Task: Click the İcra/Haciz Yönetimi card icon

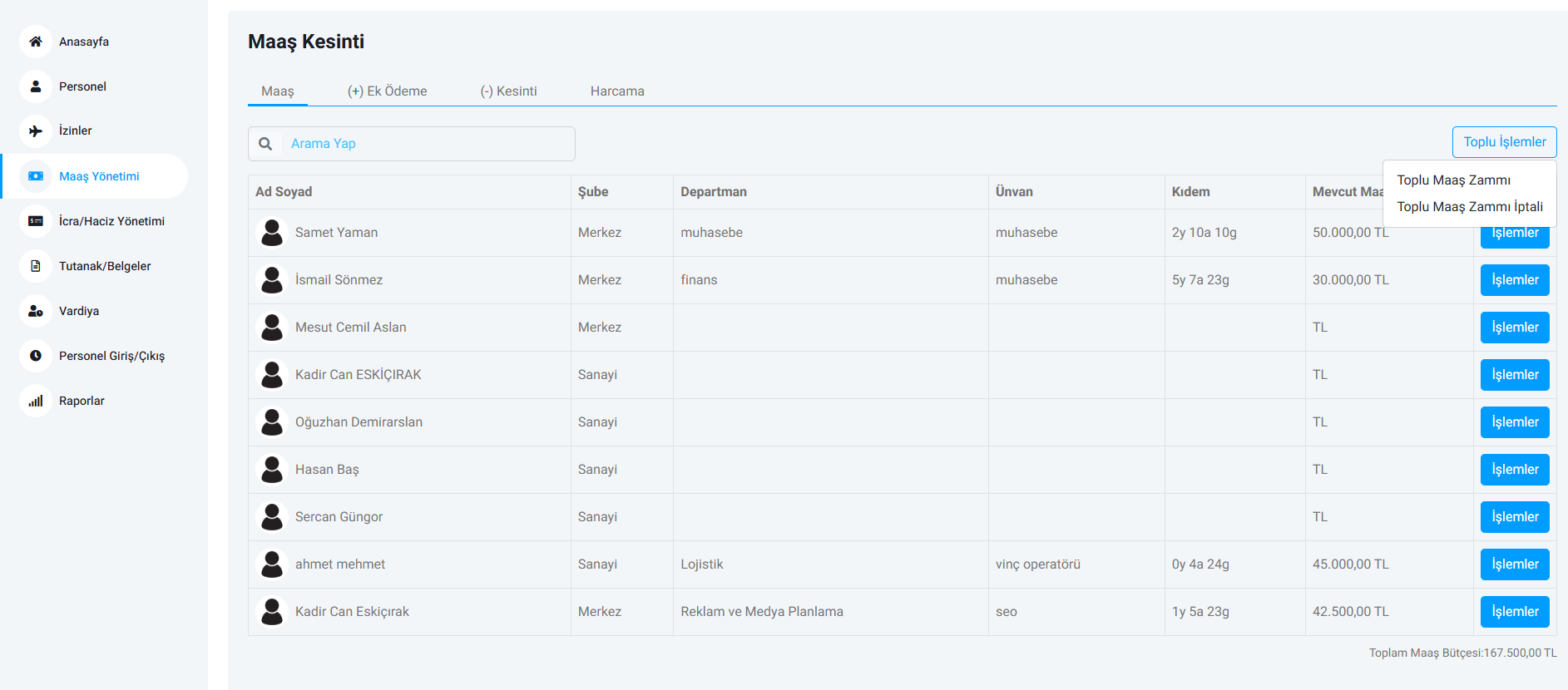Action: [36, 221]
